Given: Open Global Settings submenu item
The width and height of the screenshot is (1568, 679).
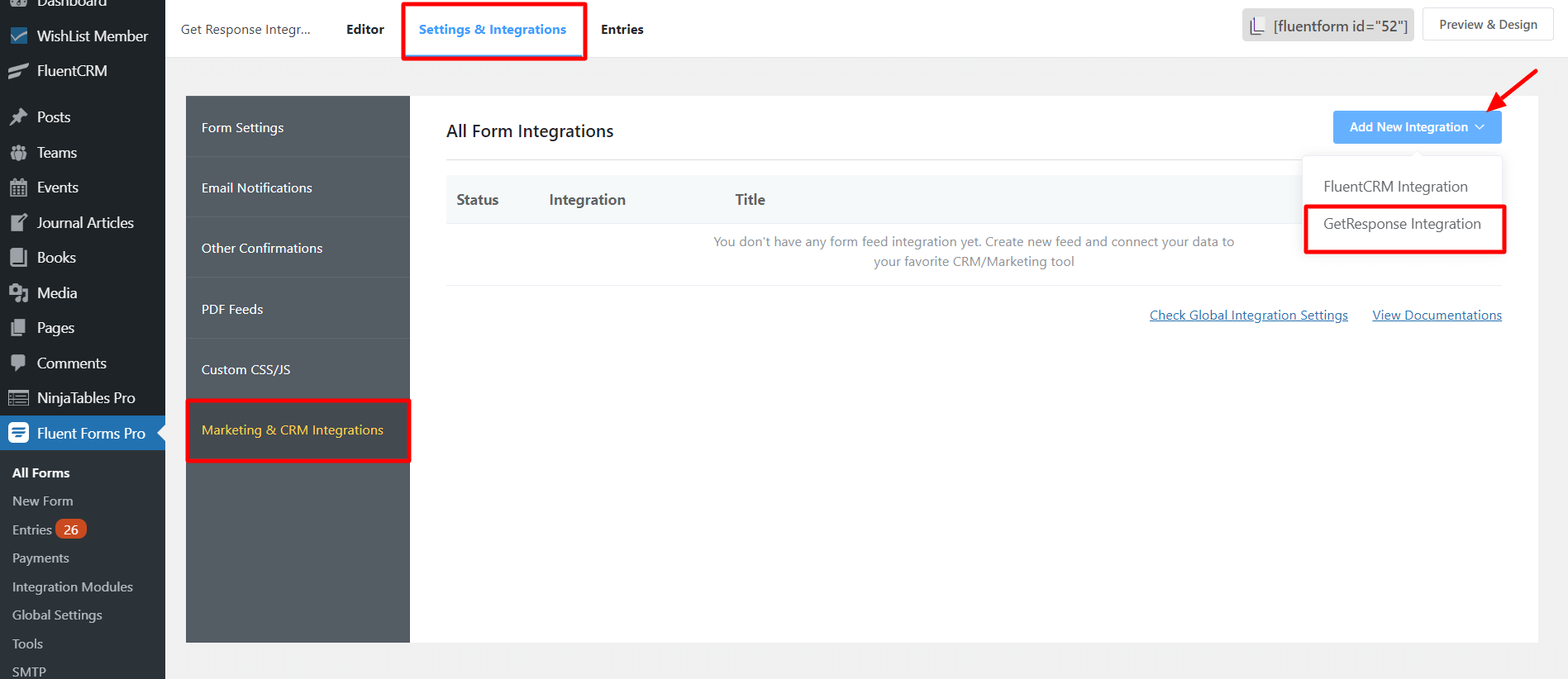Looking at the screenshot, I should coord(57,615).
